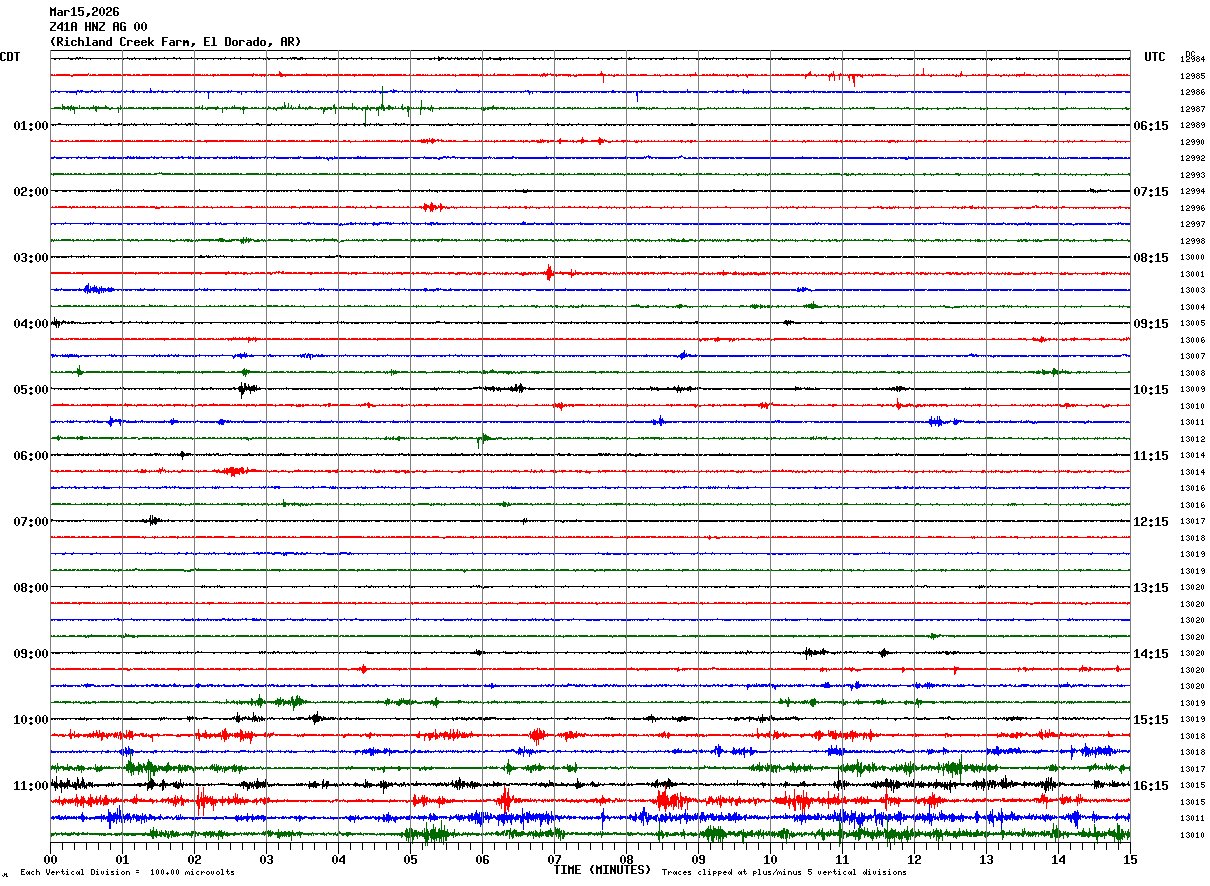Image resolution: width=1210 pixels, height=886 pixels.
Task: Select DC offset value 12990
Action: coord(1192,143)
